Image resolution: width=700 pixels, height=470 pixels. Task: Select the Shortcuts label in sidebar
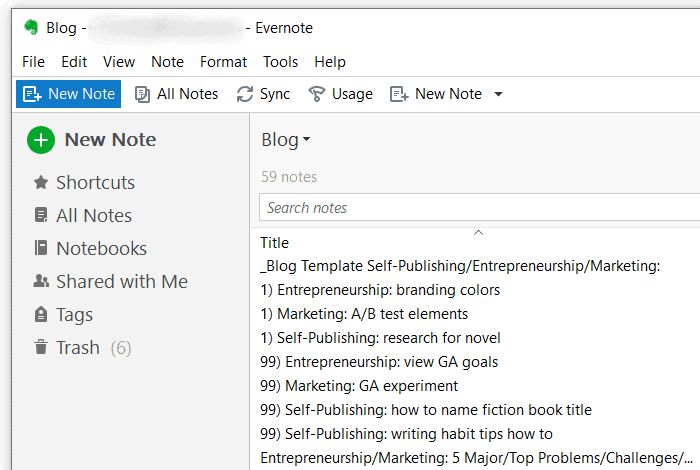point(96,182)
